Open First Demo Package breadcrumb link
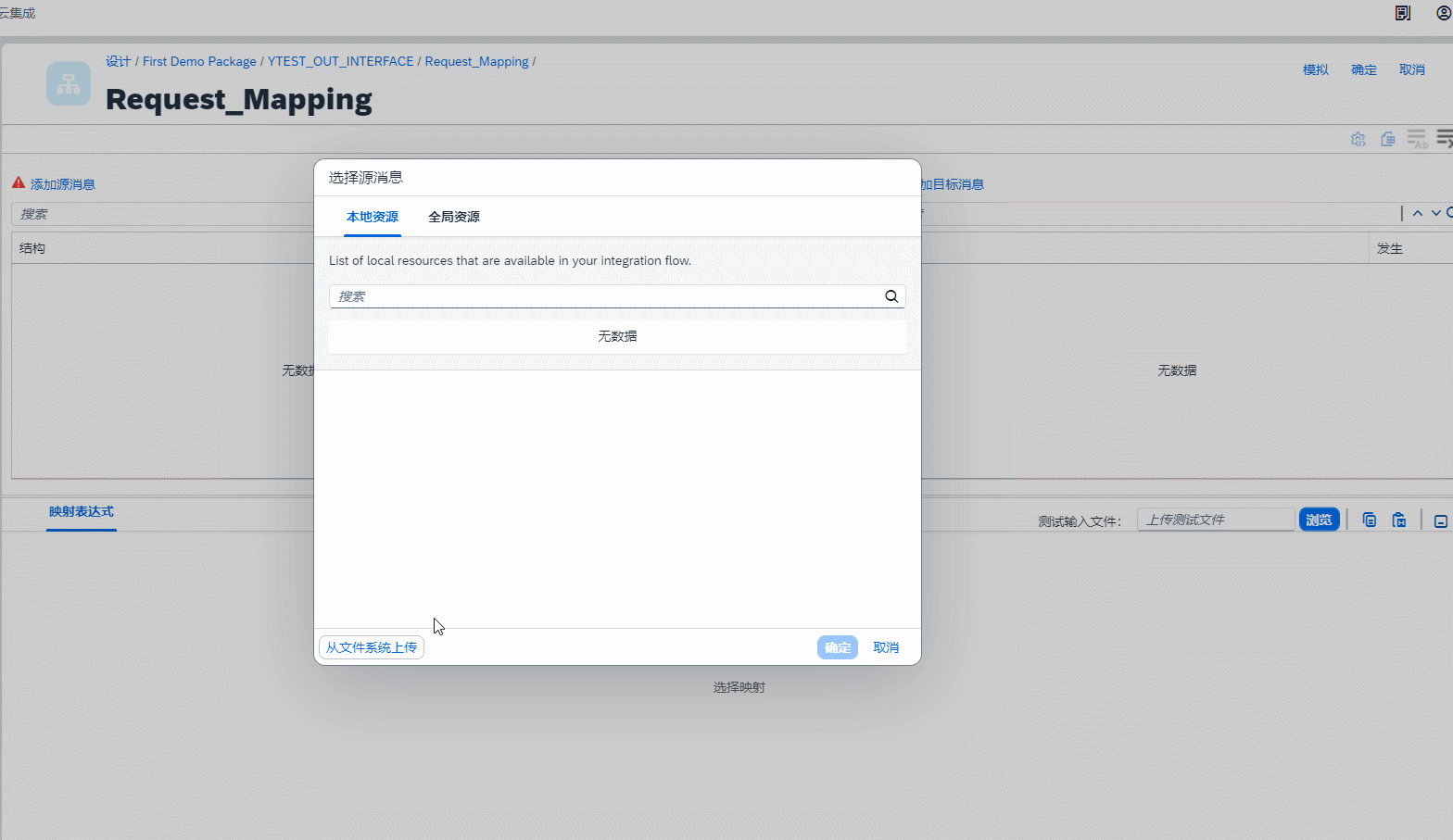The height and width of the screenshot is (840, 1453). click(x=199, y=62)
